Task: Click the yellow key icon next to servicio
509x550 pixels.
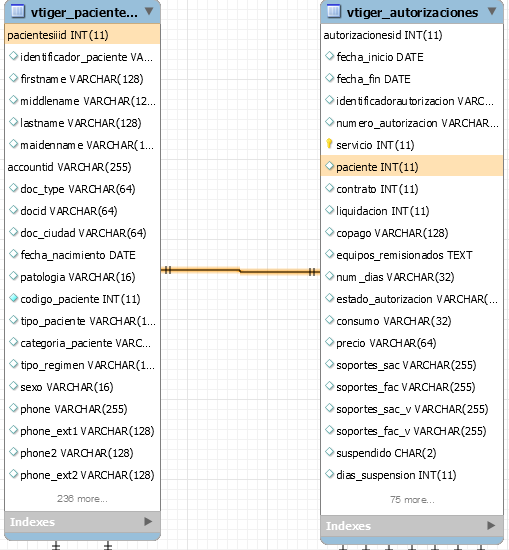Action: point(329,143)
